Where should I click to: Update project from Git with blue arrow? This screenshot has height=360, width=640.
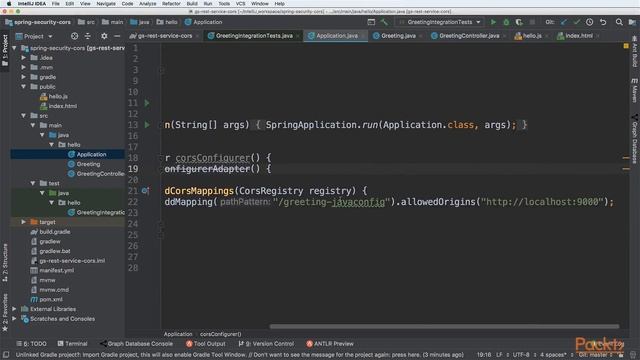564,22
